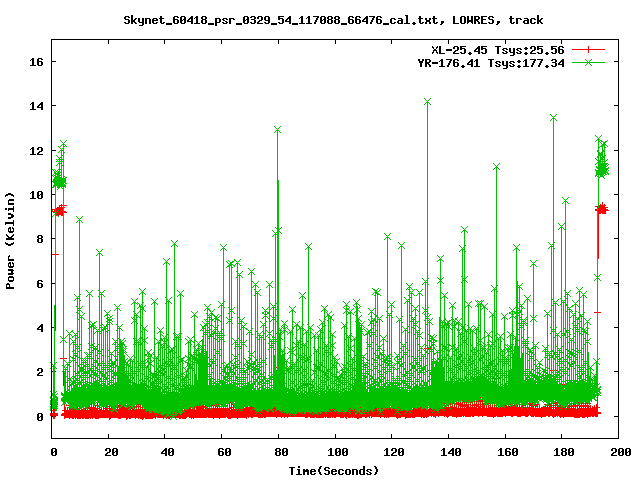Click the y-axis tick label 2
Viewport: 640px width, 480px height.
(x=40, y=372)
